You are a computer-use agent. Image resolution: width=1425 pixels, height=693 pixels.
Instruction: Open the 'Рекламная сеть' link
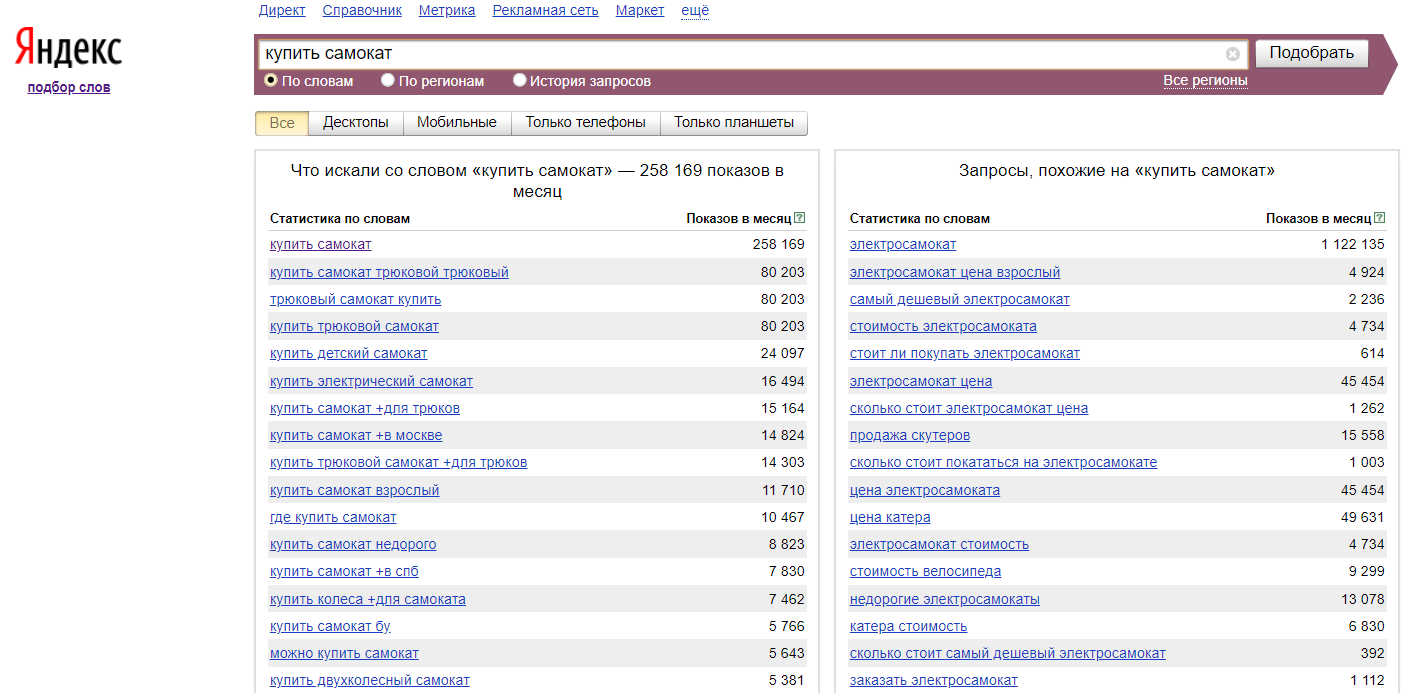pyautogui.click(x=546, y=10)
